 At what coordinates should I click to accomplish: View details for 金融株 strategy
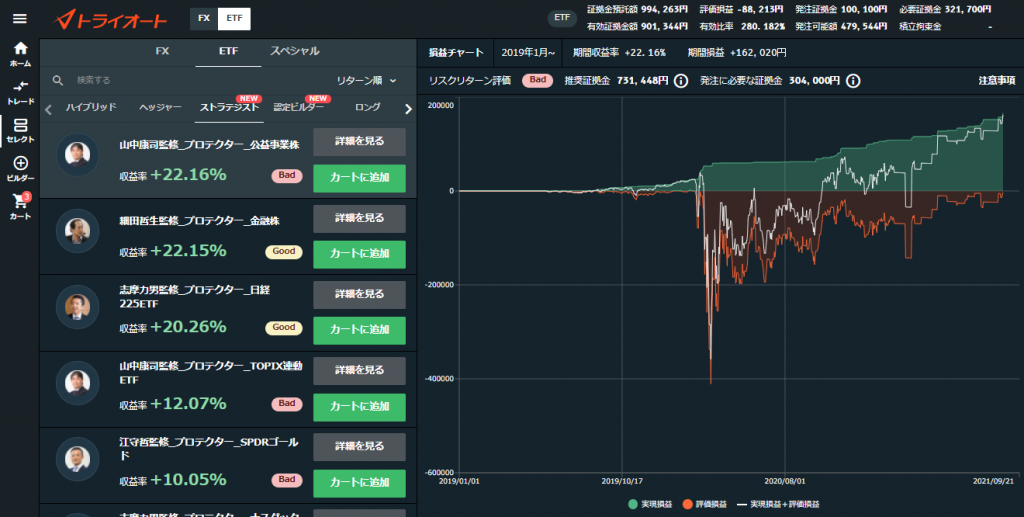pos(359,218)
